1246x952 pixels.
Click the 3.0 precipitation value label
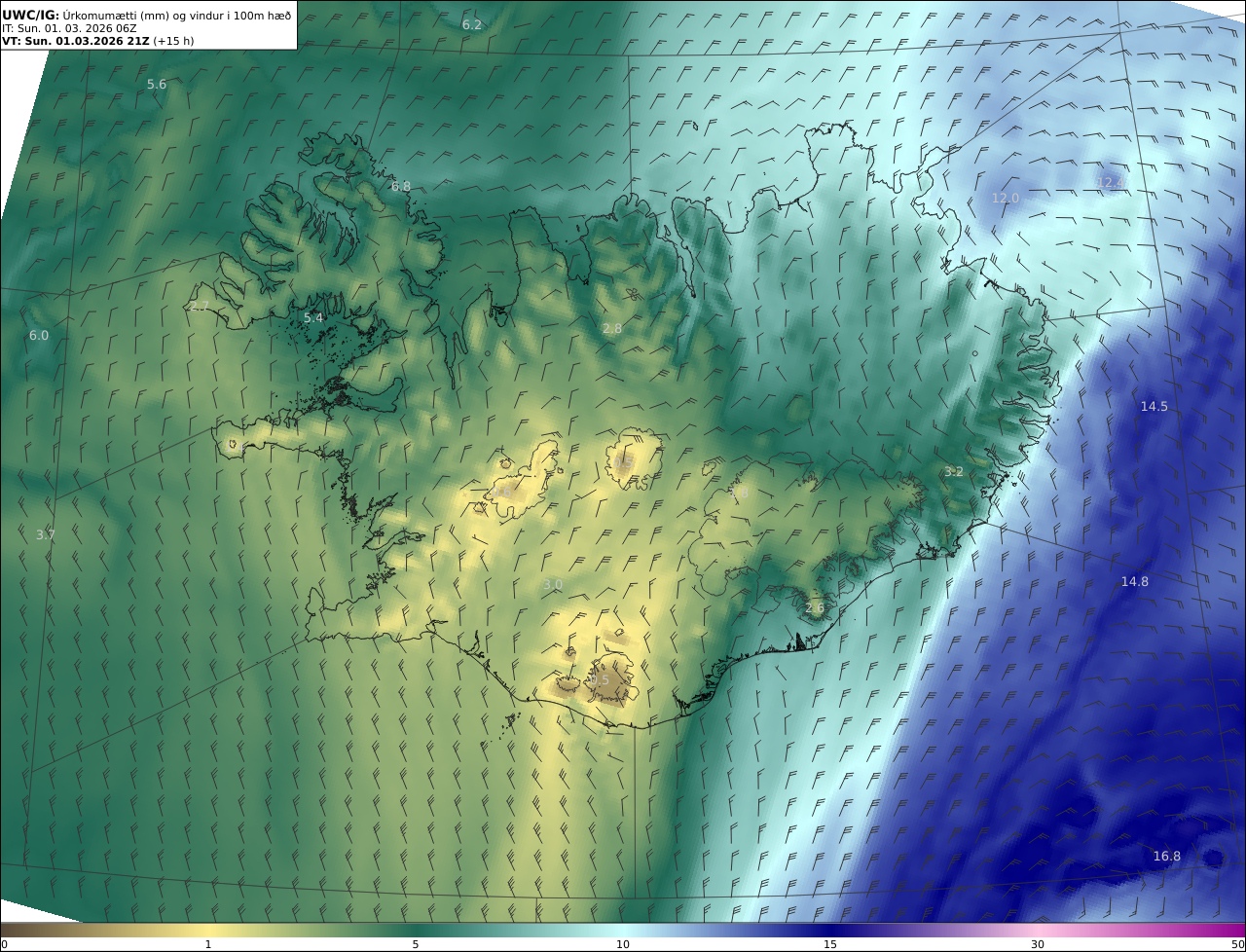point(553,584)
